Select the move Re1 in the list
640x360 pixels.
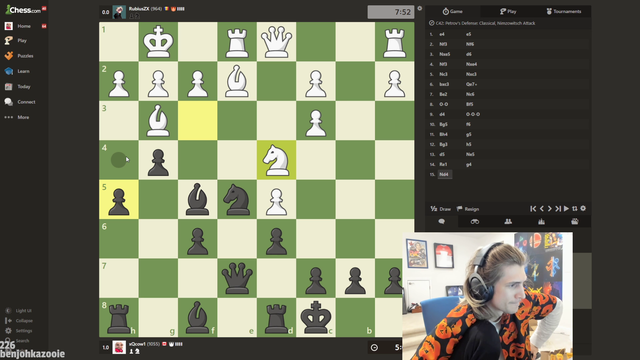(443, 164)
